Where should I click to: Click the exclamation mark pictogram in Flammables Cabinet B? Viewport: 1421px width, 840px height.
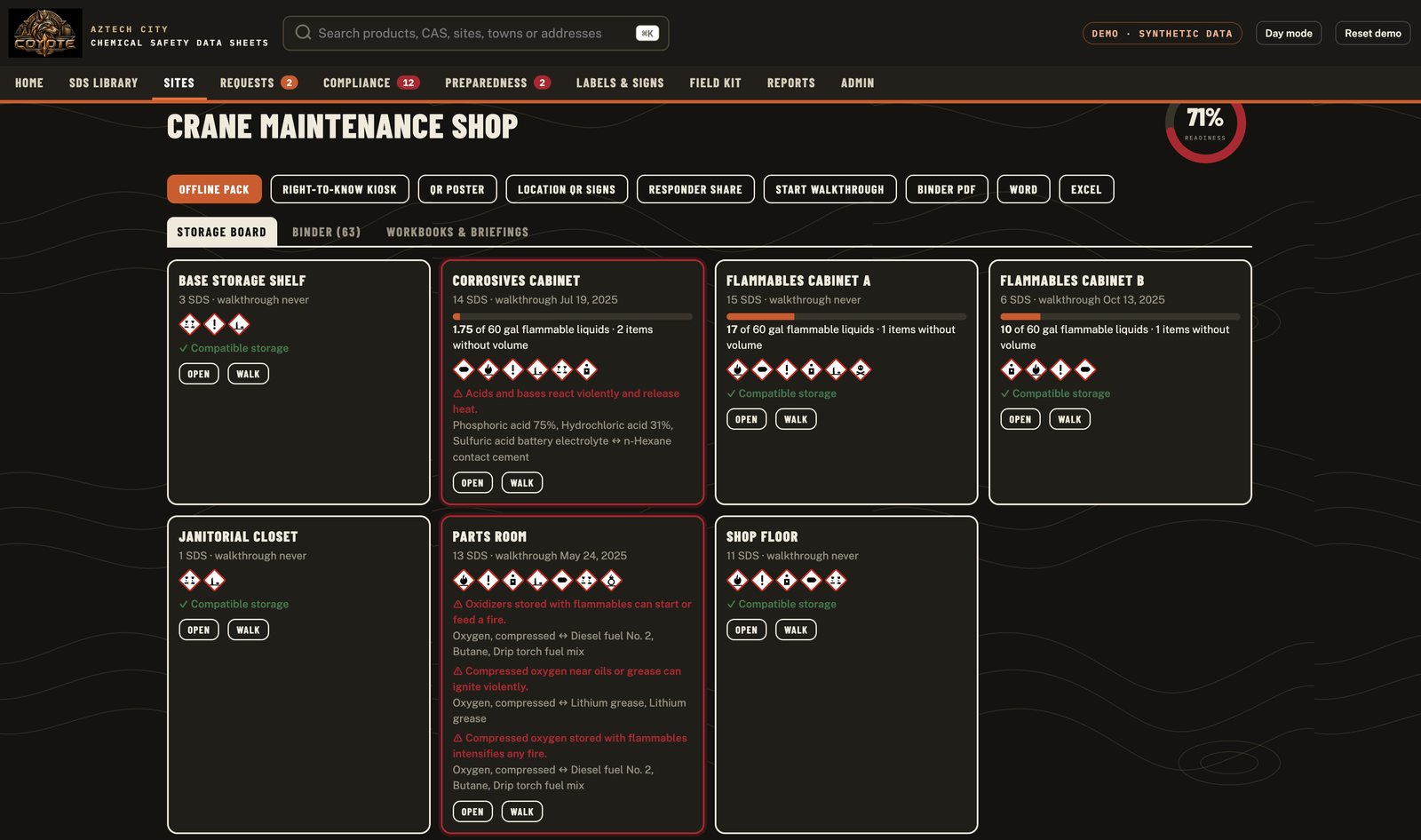click(1060, 369)
